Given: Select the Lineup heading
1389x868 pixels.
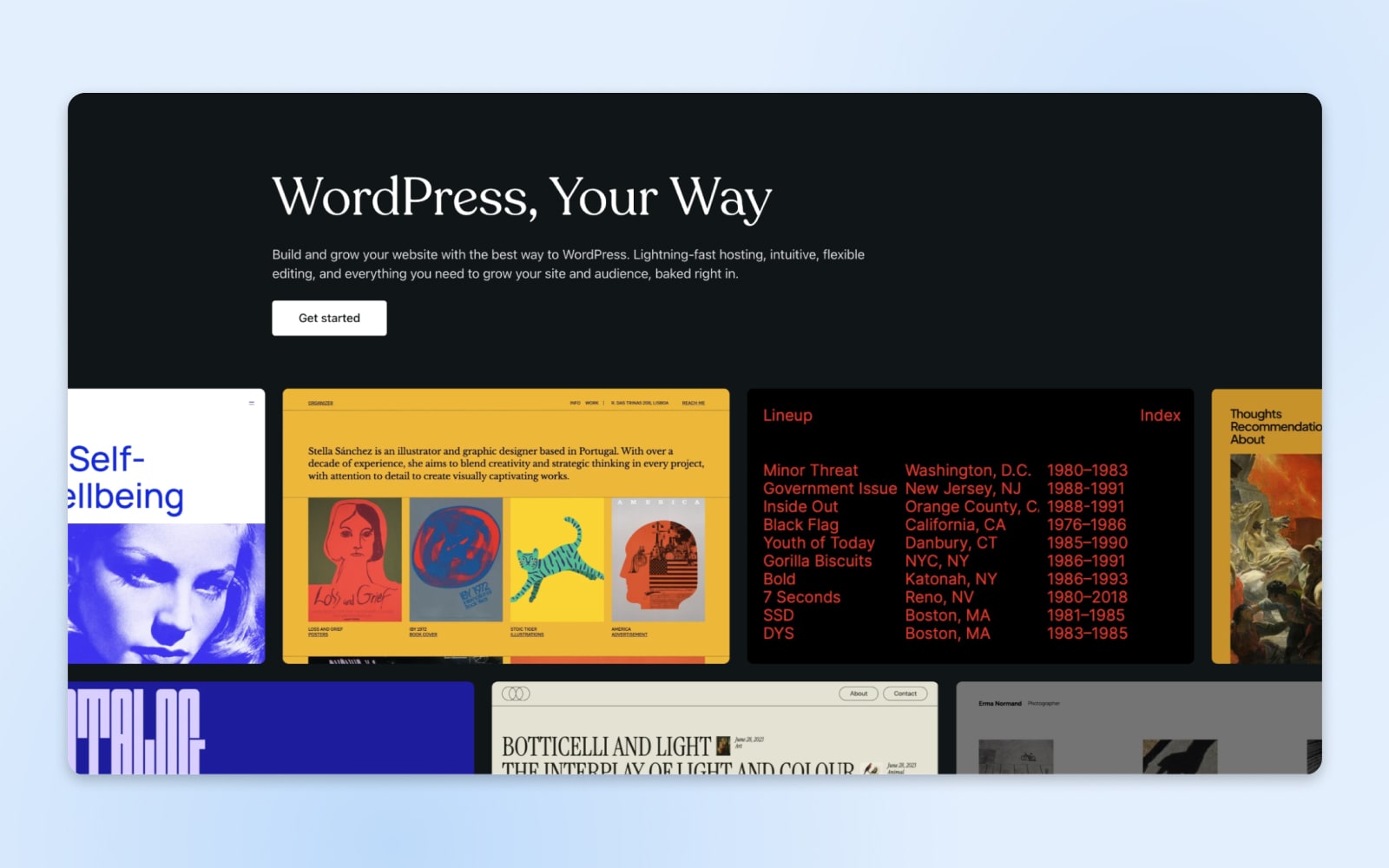Looking at the screenshot, I should point(787,416).
